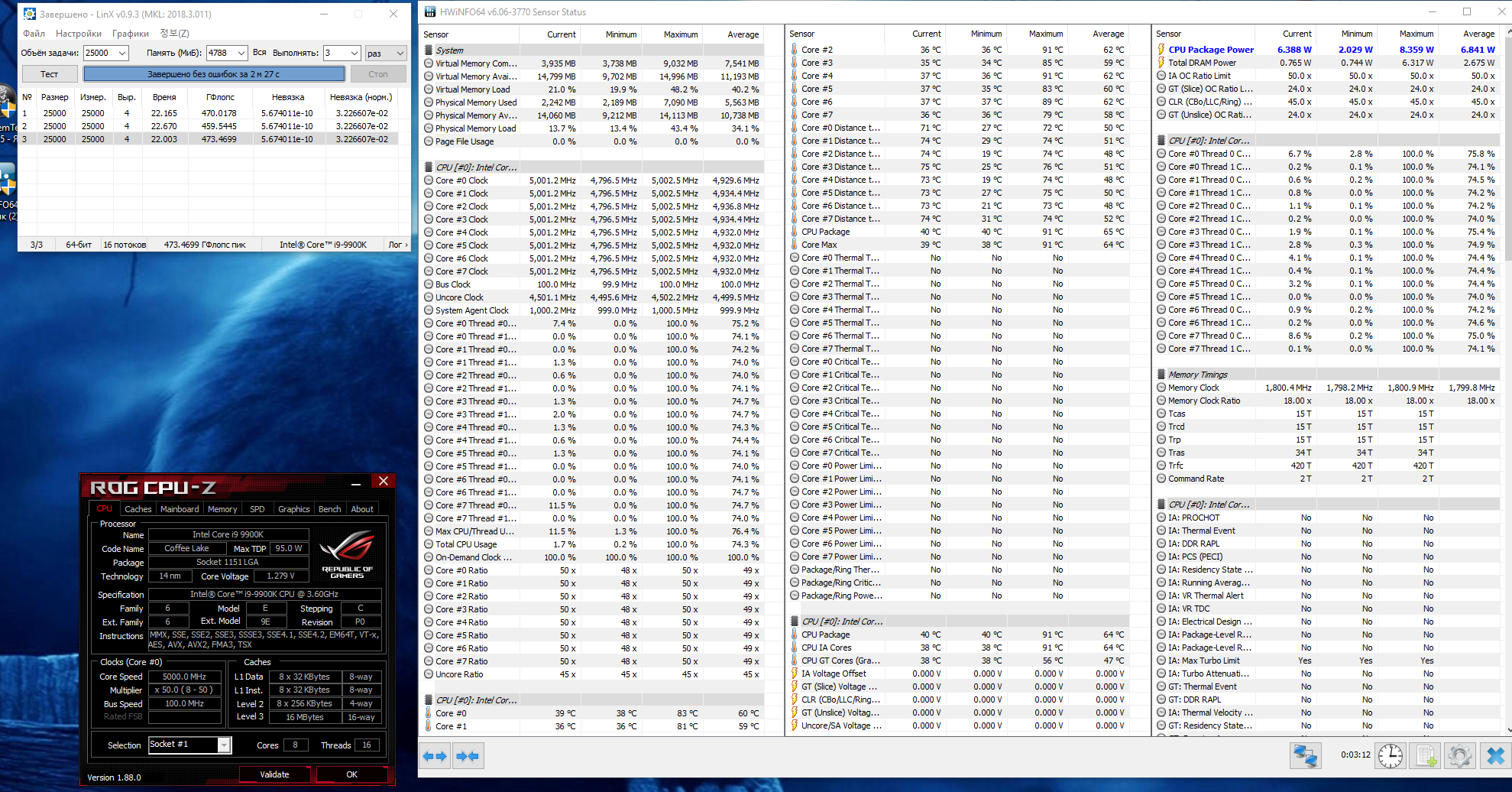Click the thermometer icon beside Core Max
The width and height of the screenshot is (1512, 792).
point(795,245)
